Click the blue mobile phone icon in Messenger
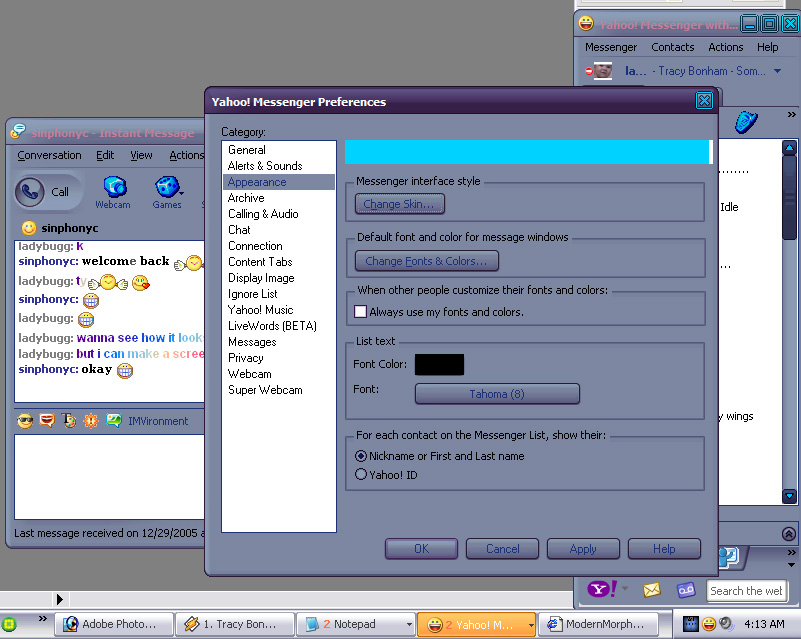The image size is (801, 639). pyautogui.click(x=746, y=122)
